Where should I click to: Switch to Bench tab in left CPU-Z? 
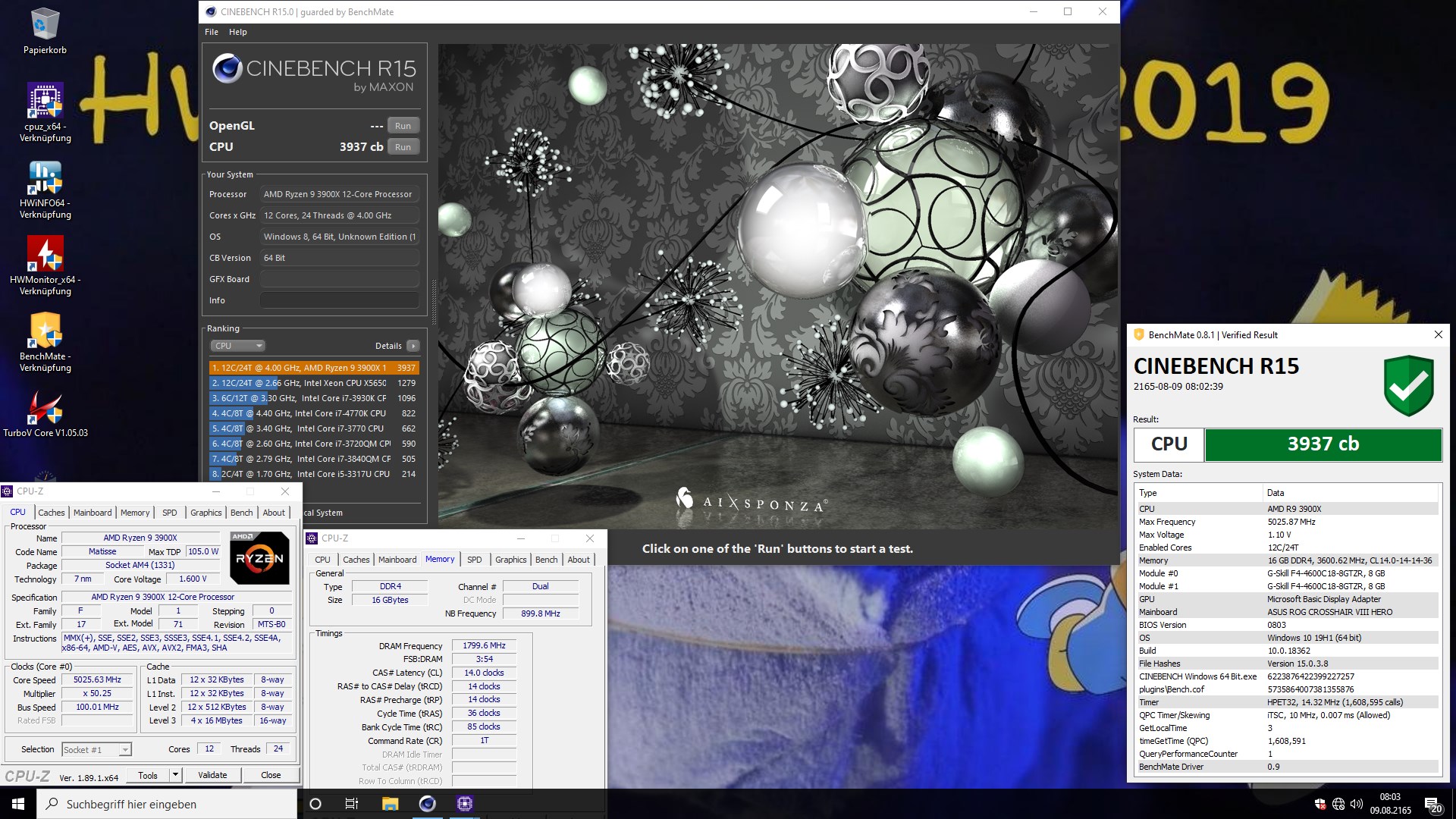(242, 513)
